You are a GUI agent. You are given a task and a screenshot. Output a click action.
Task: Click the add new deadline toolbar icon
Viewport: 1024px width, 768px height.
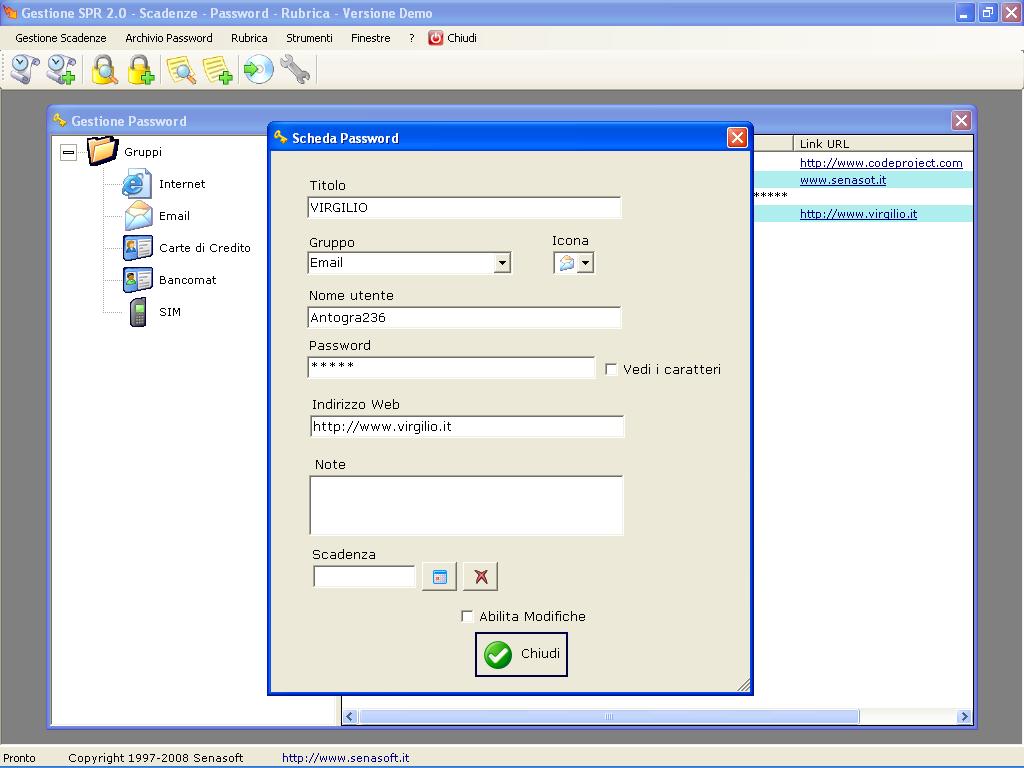[62, 69]
